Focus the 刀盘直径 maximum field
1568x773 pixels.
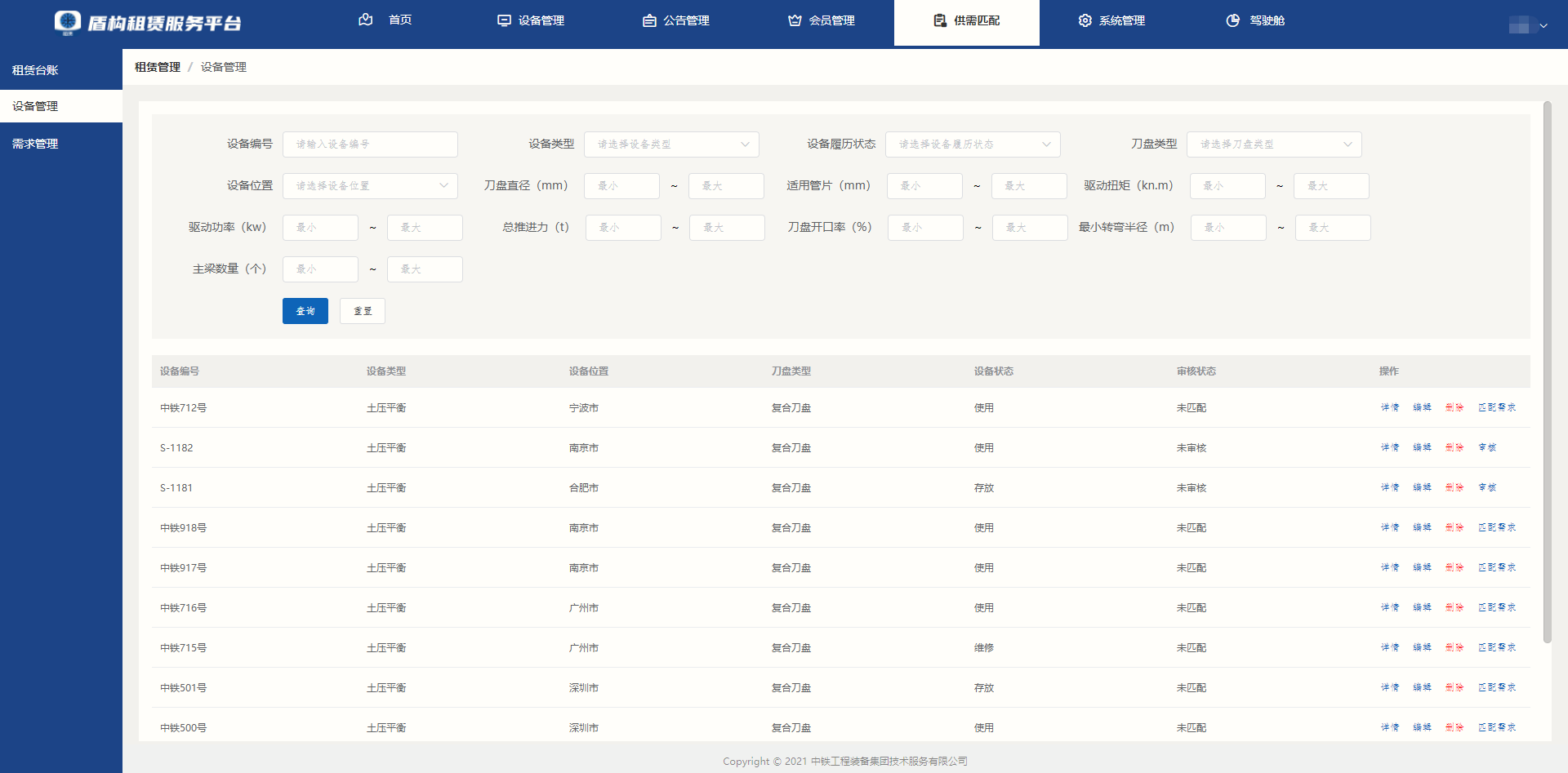pos(726,186)
